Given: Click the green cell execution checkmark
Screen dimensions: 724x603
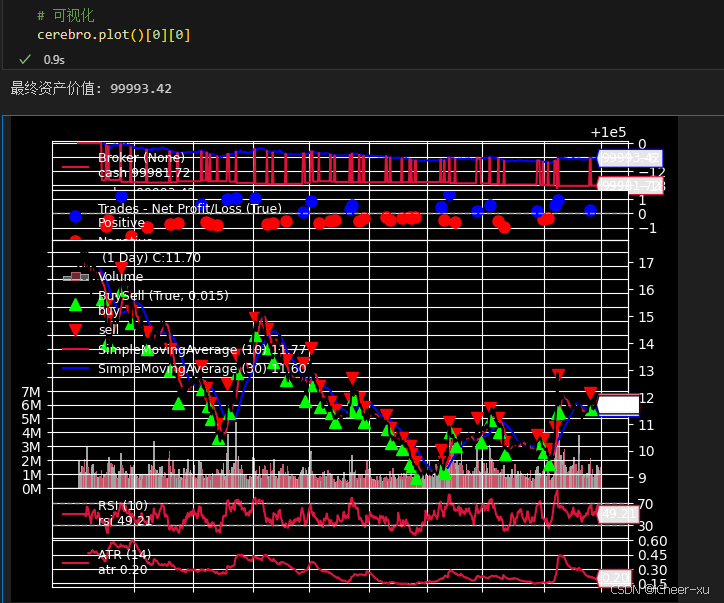Looking at the screenshot, I should (25, 59).
